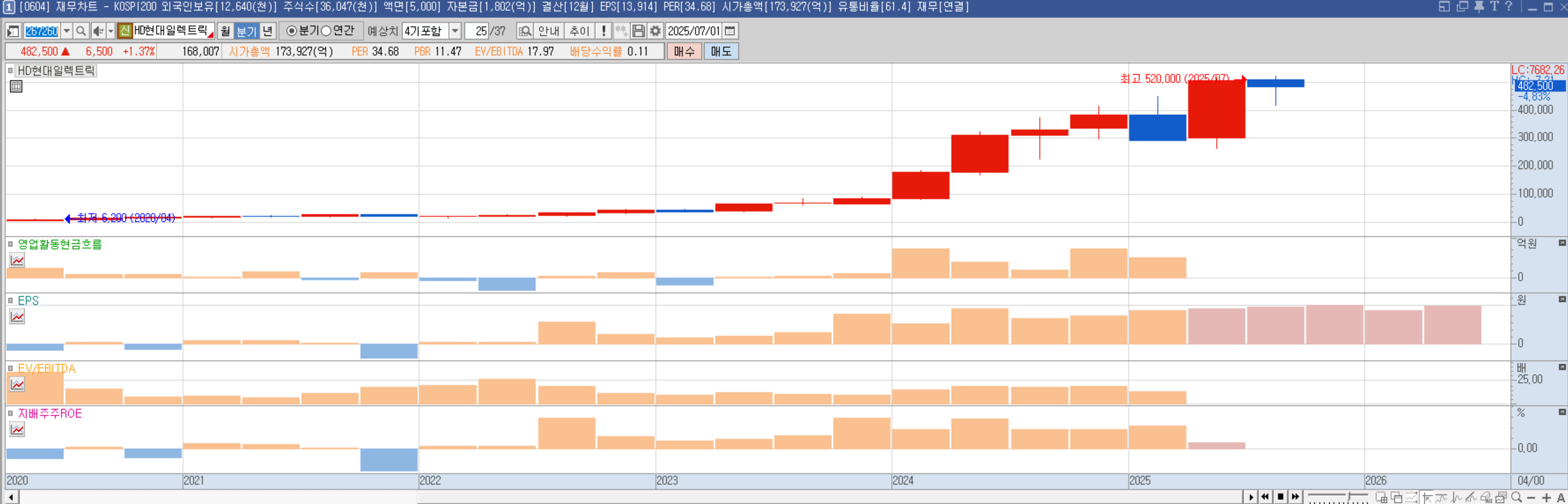Open chart settings gear icon

tap(655, 31)
